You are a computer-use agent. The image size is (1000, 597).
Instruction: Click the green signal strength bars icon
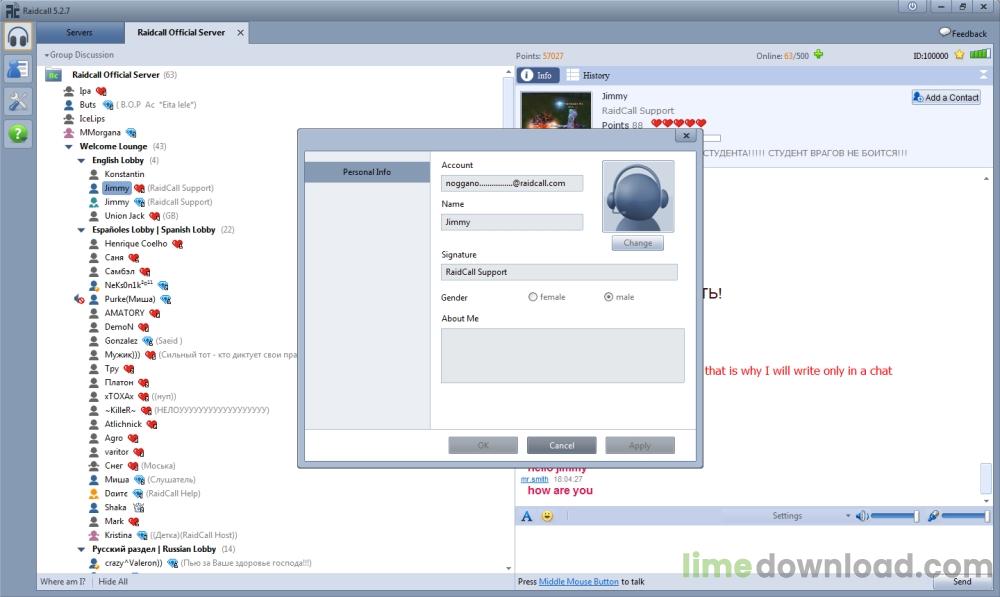pyautogui.click(x=980, y=54)
